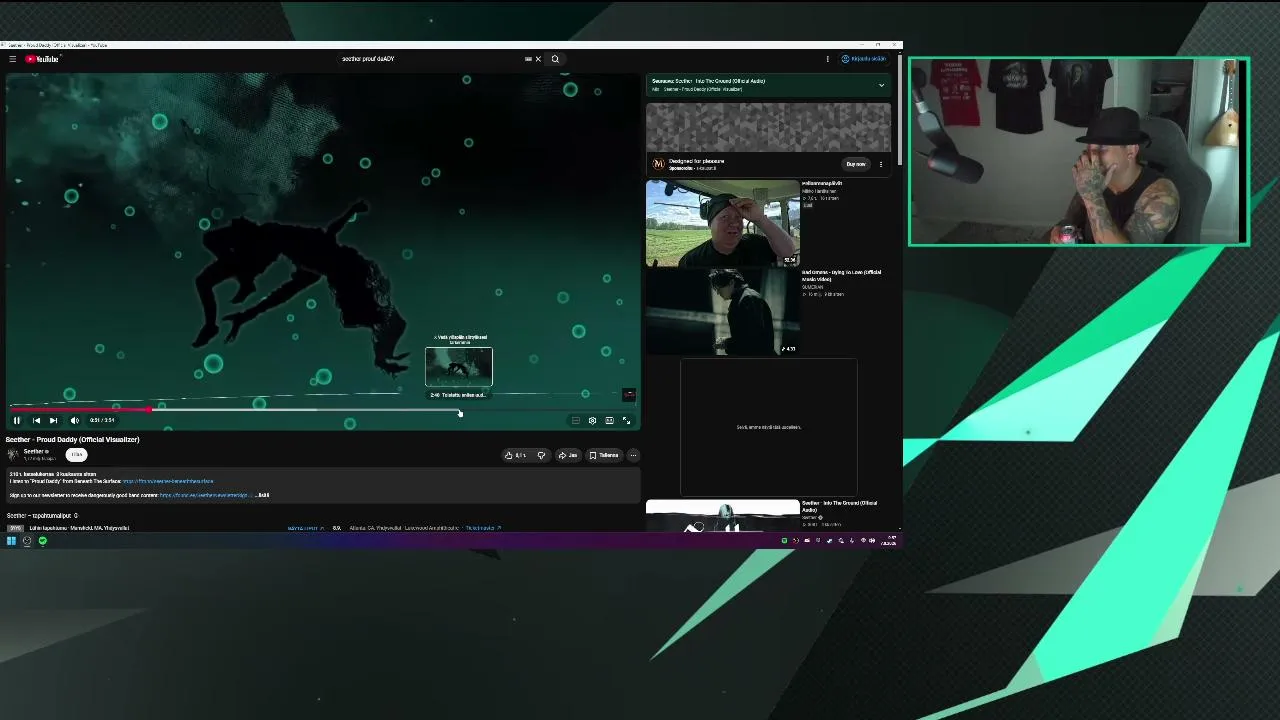Enter fullscreen on the video player
The width and height of the screenshot is (1280, 720).
point(627,421)
